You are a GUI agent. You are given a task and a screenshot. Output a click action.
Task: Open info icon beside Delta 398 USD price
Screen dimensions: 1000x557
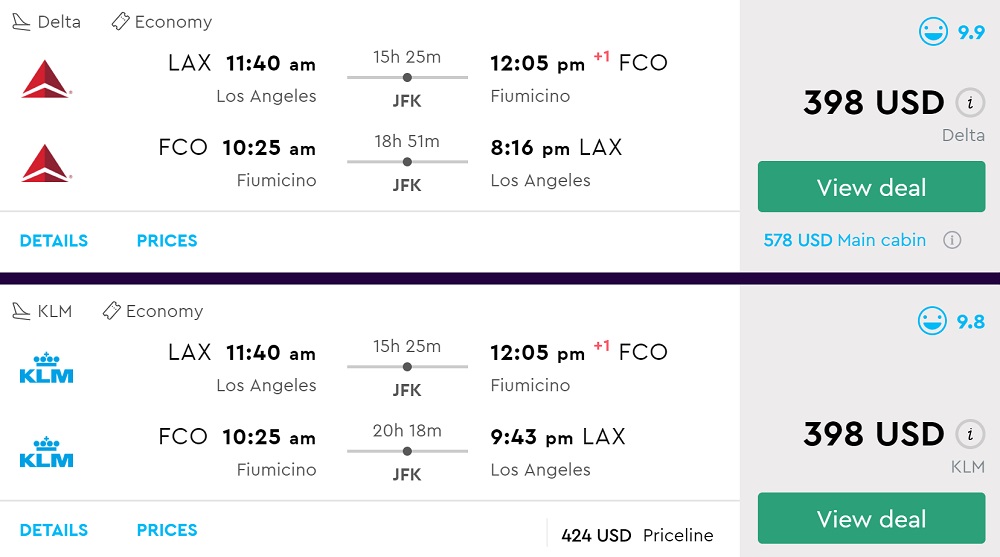pos(967,103)
